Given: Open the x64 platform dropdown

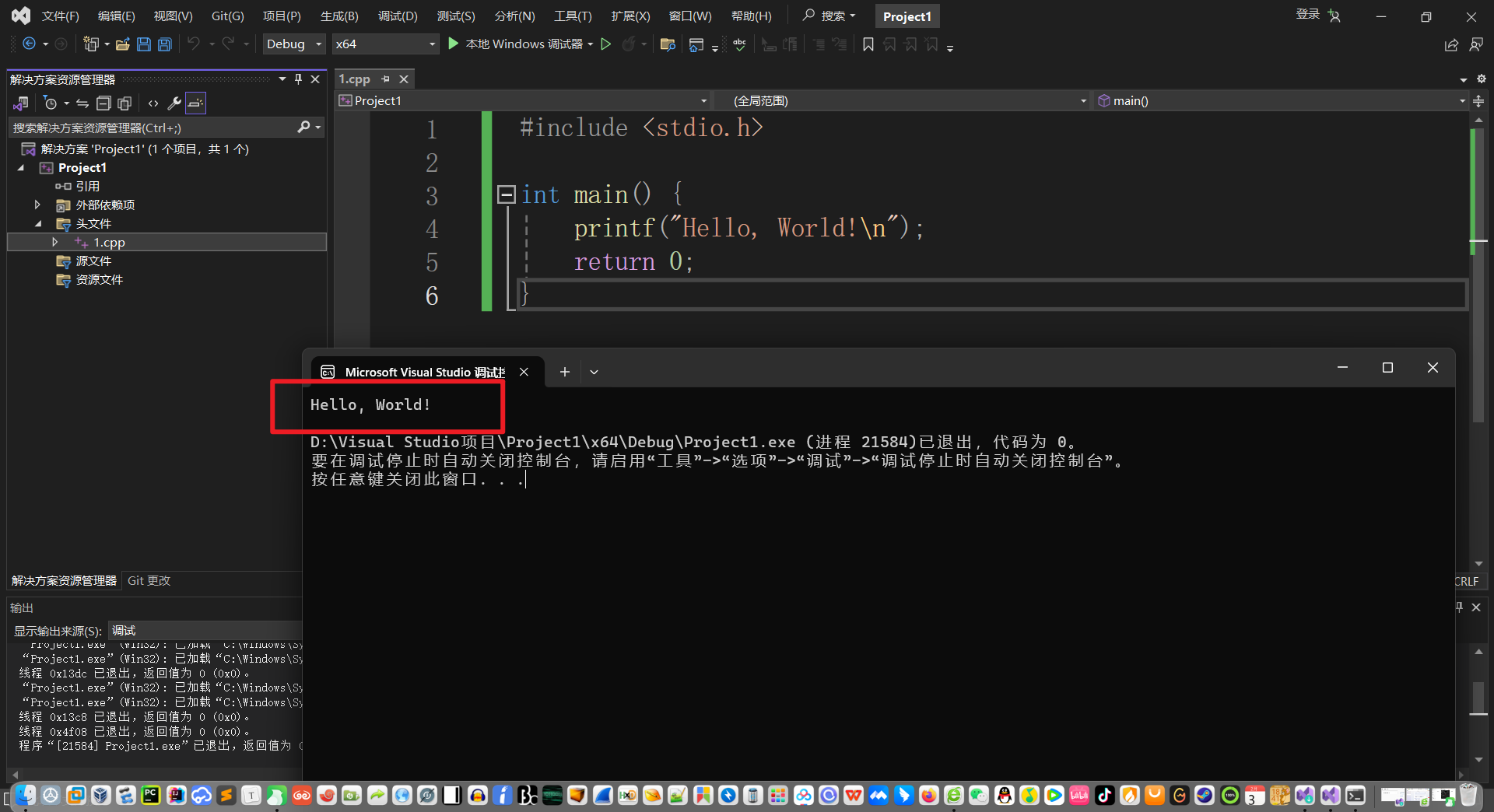Looking at the screenshot, I should pyautogui.click(x=385, y=44).
